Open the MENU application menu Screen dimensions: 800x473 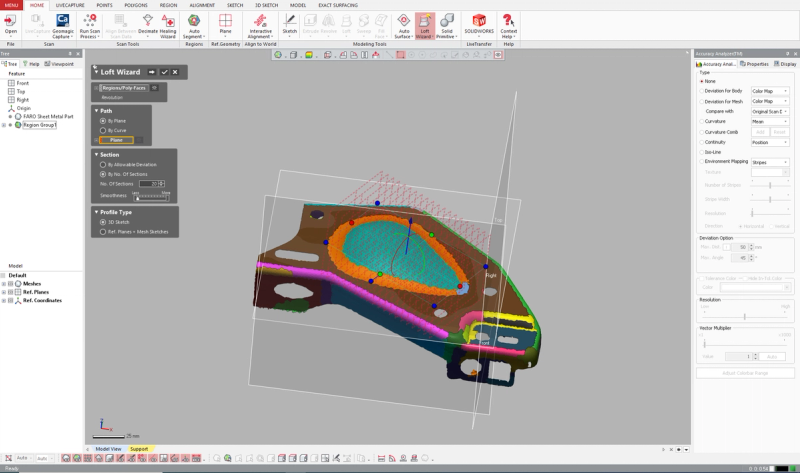click(x=11, y=5)
